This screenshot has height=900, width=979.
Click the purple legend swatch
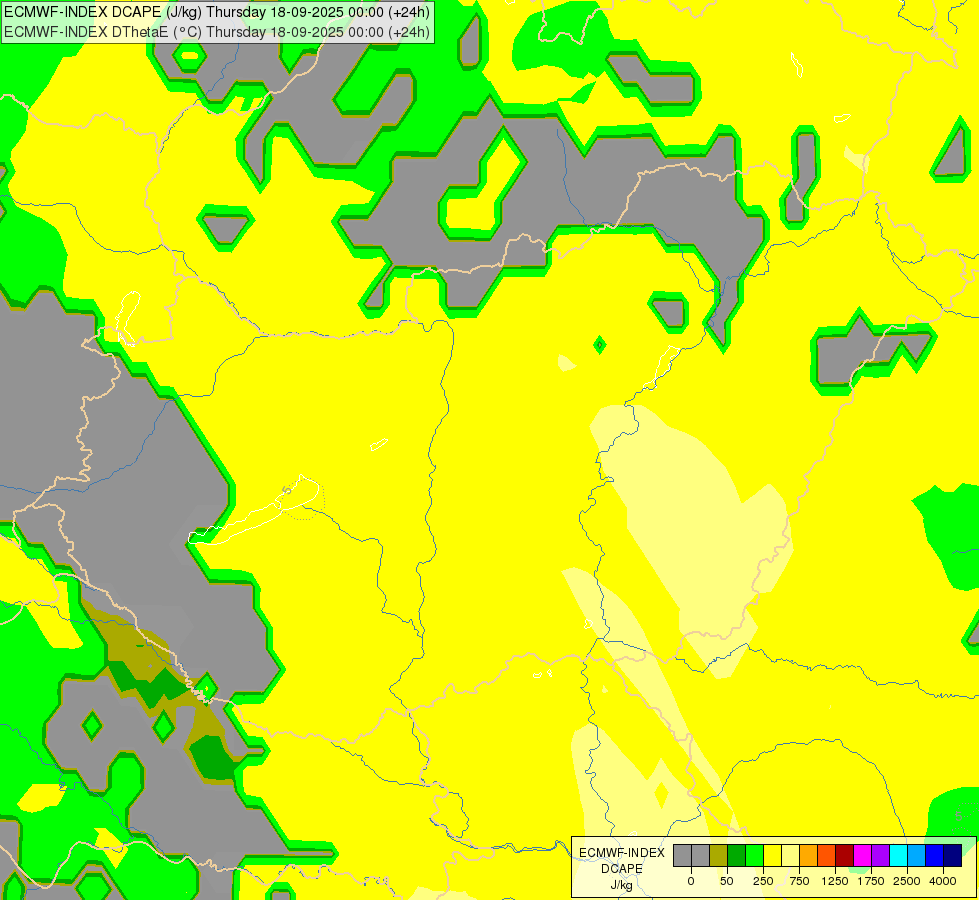pyautogui.click(x=880, y=855)
